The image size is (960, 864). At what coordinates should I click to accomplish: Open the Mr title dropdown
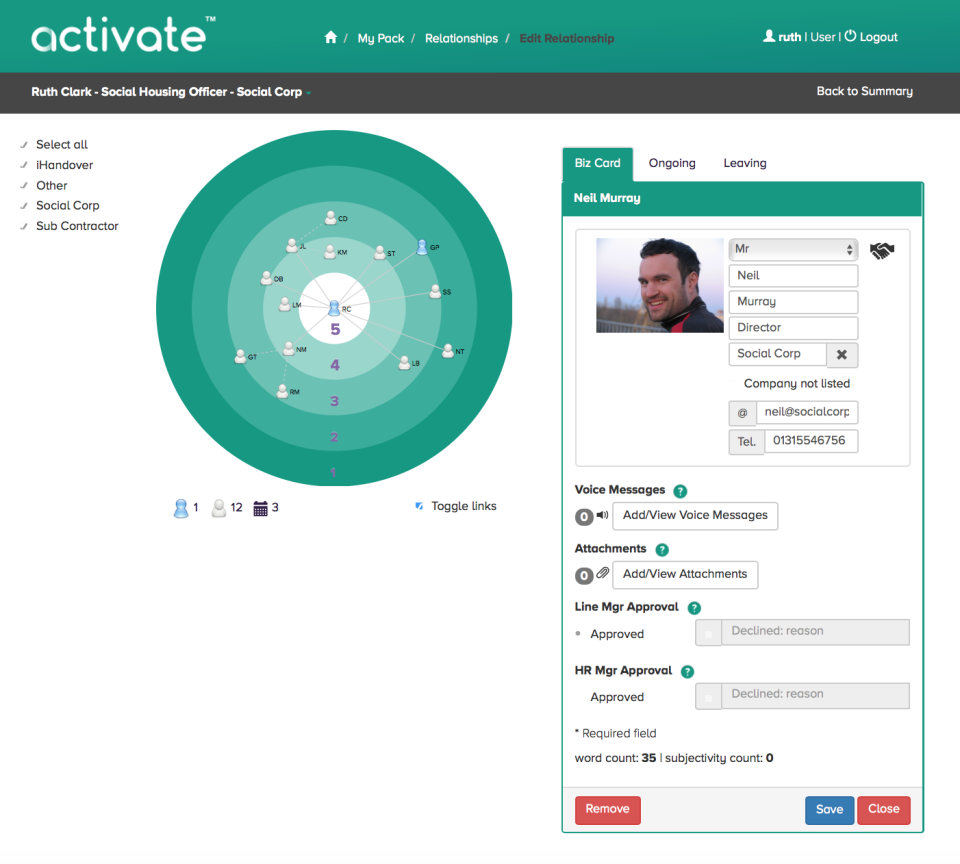tap(793, 249)
